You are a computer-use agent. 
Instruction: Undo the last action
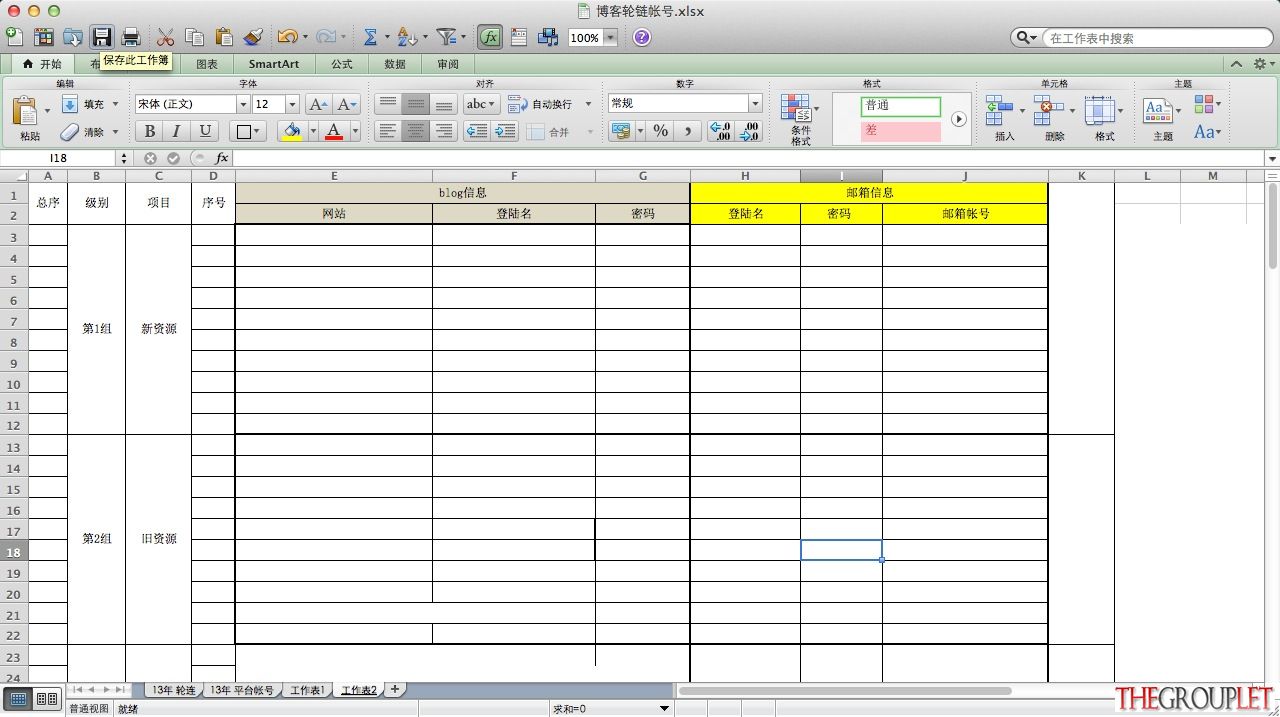[x=287, y=37]
